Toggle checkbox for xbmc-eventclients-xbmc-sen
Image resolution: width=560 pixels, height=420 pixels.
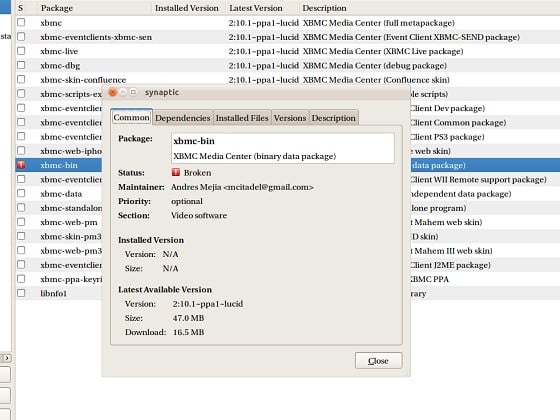(21, 36)
